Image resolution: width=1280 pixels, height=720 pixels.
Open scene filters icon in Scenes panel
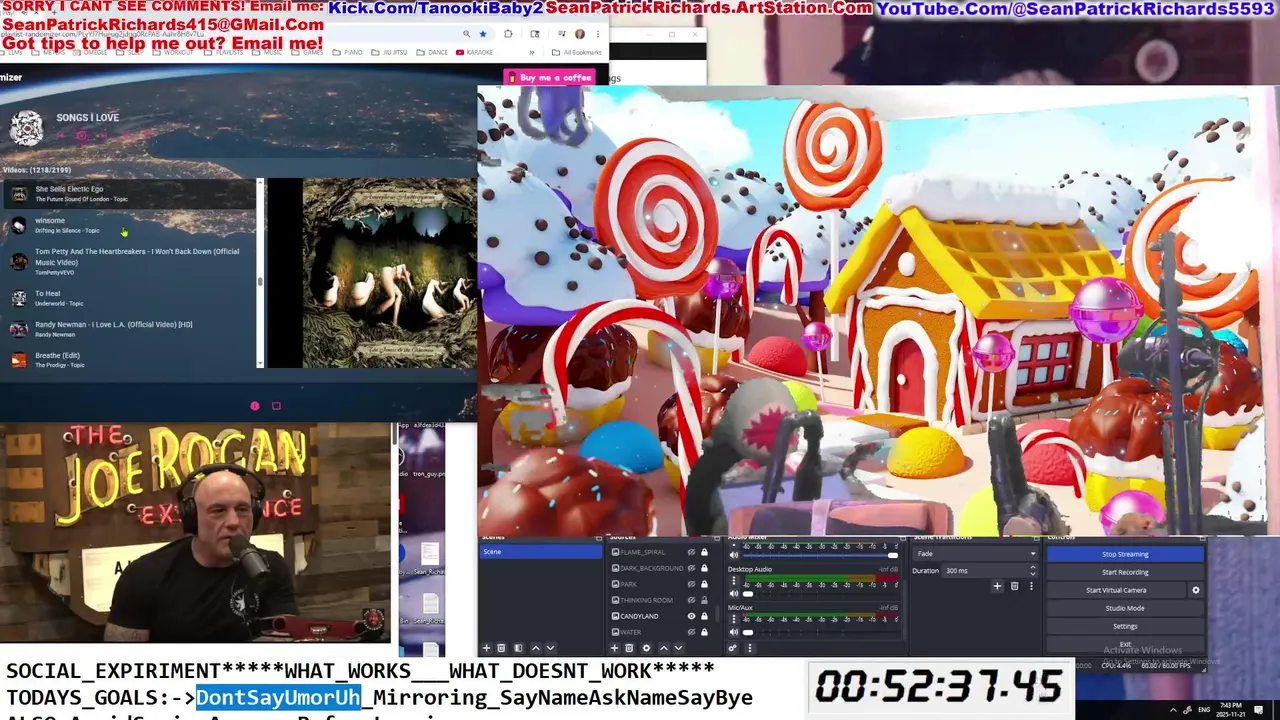(x=518, y=648)
